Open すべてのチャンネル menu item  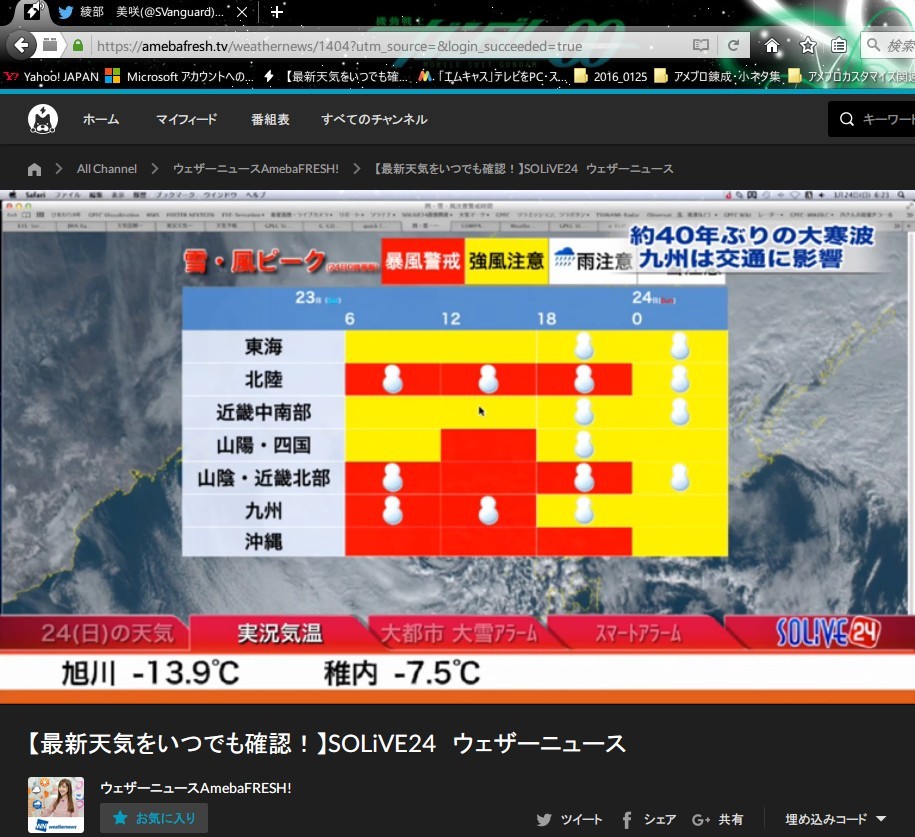click(x=374, y=119)
